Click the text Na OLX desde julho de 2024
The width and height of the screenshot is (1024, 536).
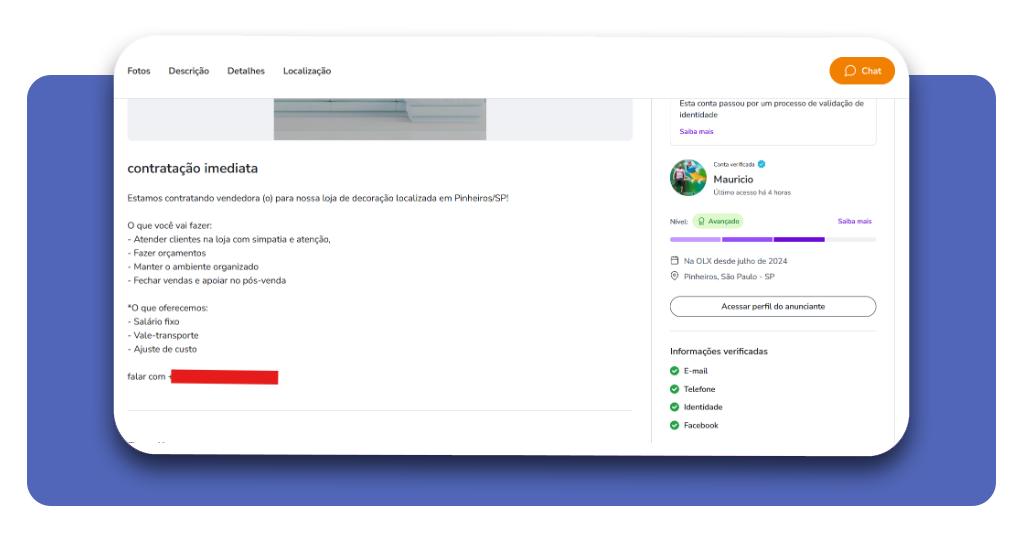point(735,261)
